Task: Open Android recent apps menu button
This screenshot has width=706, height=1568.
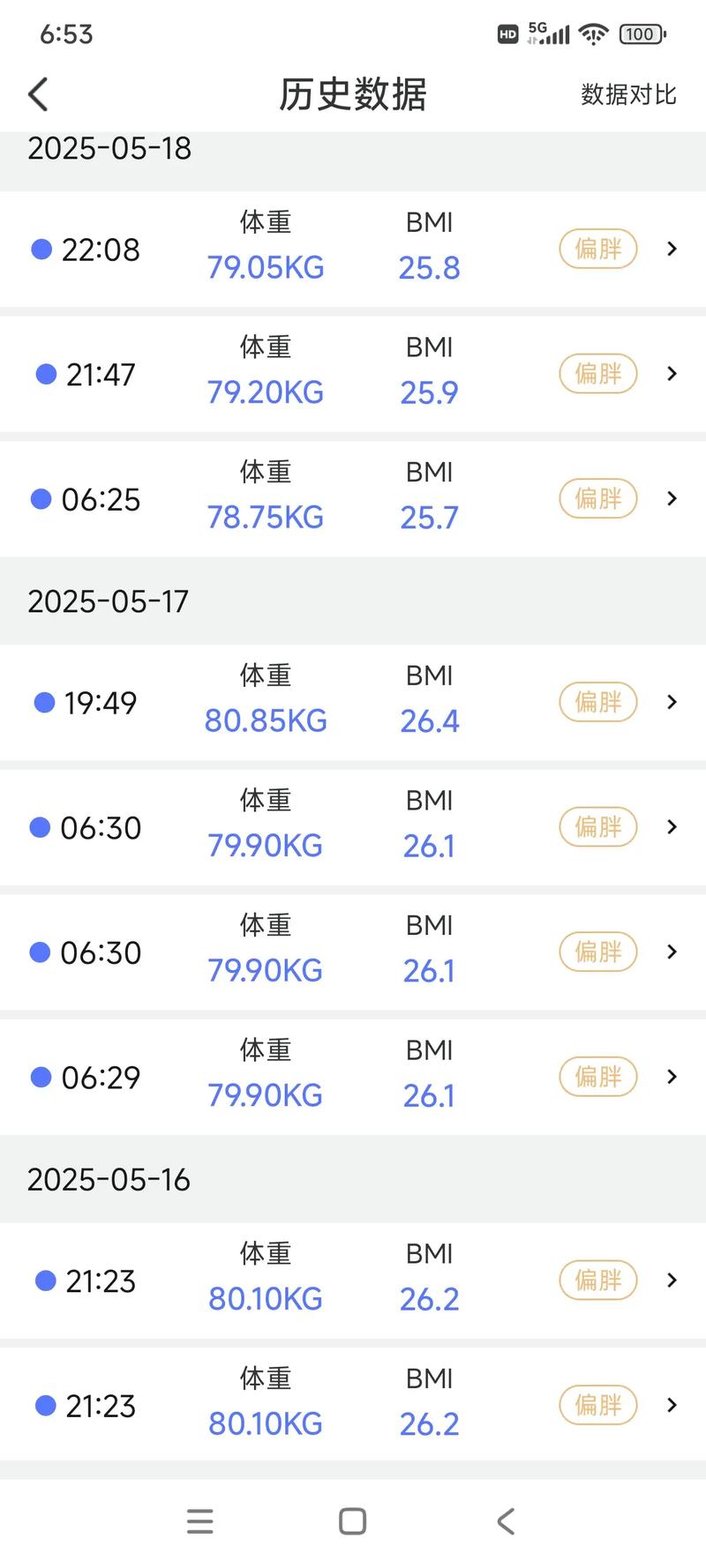Action: pos(200,1521)
